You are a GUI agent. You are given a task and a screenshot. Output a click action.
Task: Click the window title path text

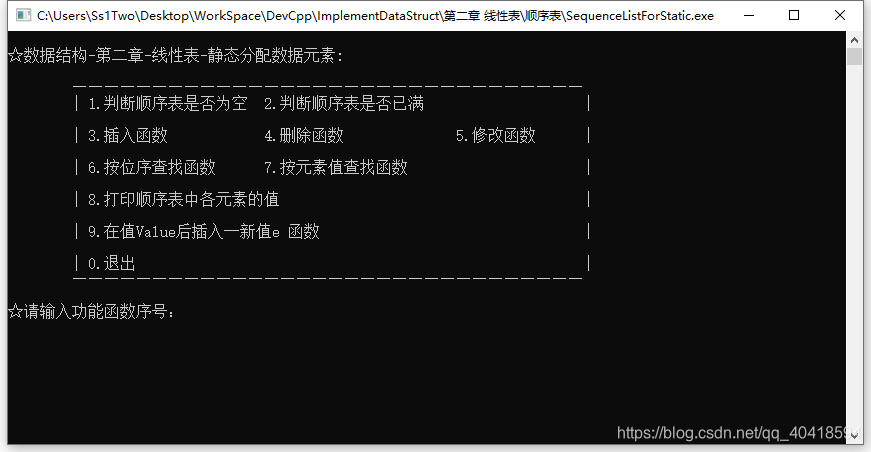pyautogui.click(x=376, y=16)
